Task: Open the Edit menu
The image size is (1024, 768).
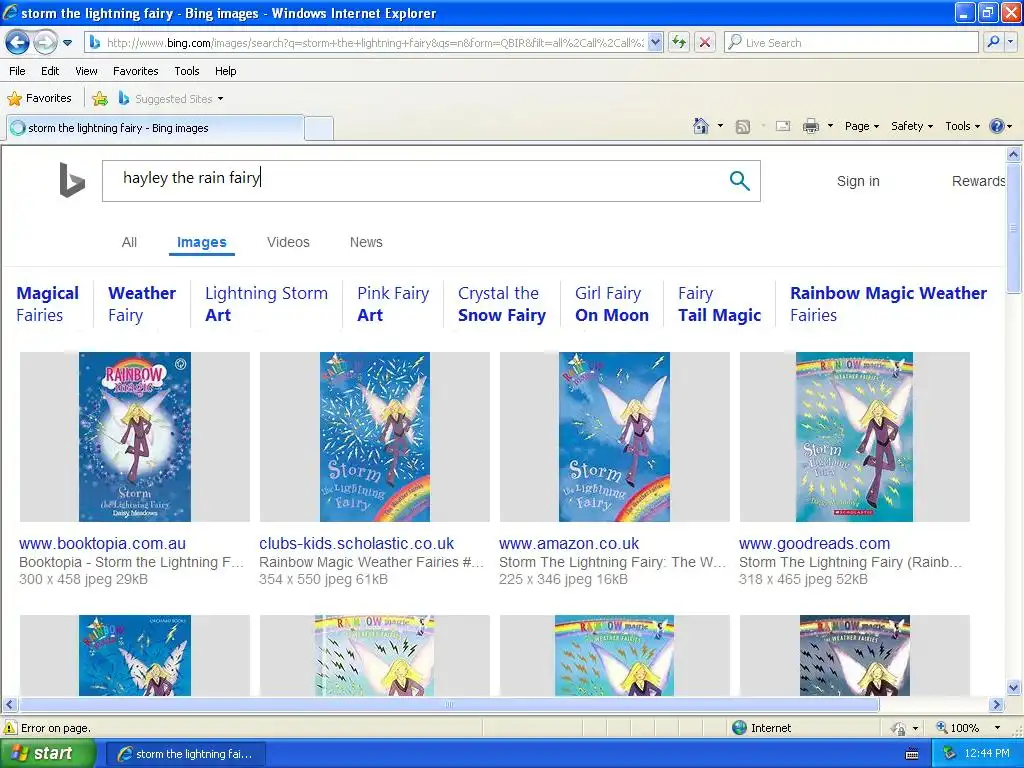Action: point(50,71)
